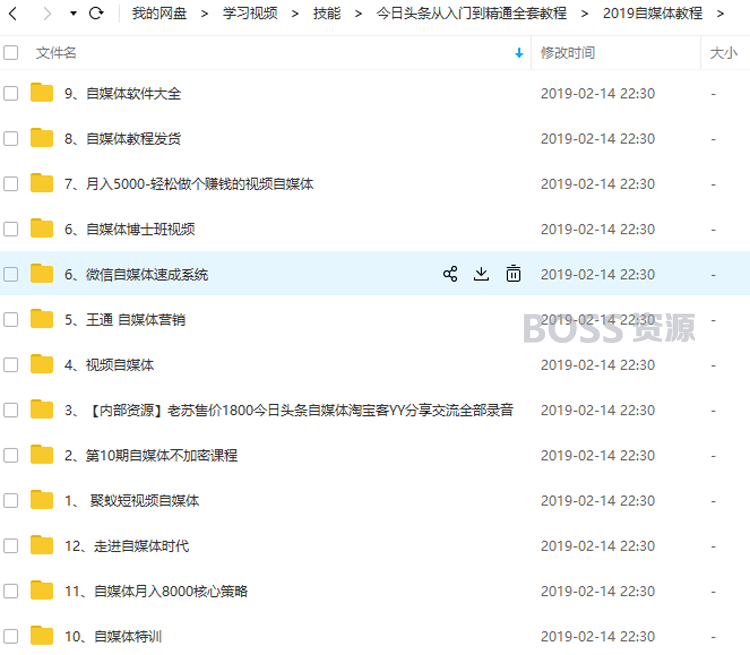Click folder icon of 6、自媒体博士班视频
This screenshot has width=750, height=655.
42,228
